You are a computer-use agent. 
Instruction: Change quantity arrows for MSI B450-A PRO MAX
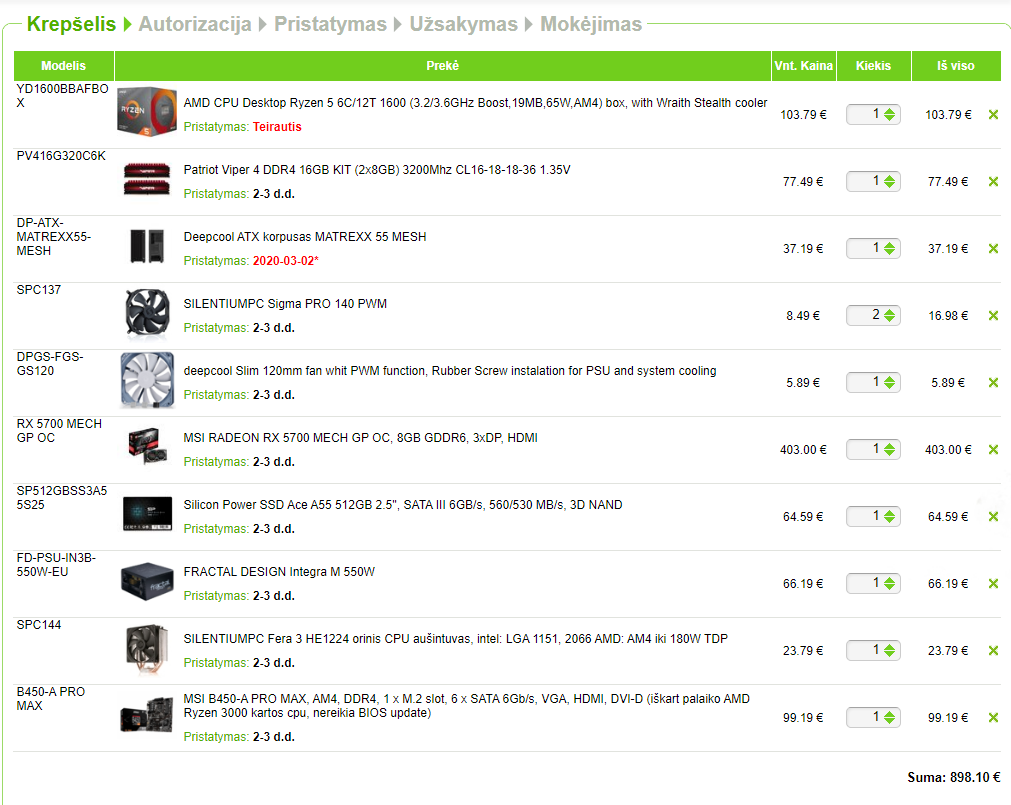(x=890, y=718)
